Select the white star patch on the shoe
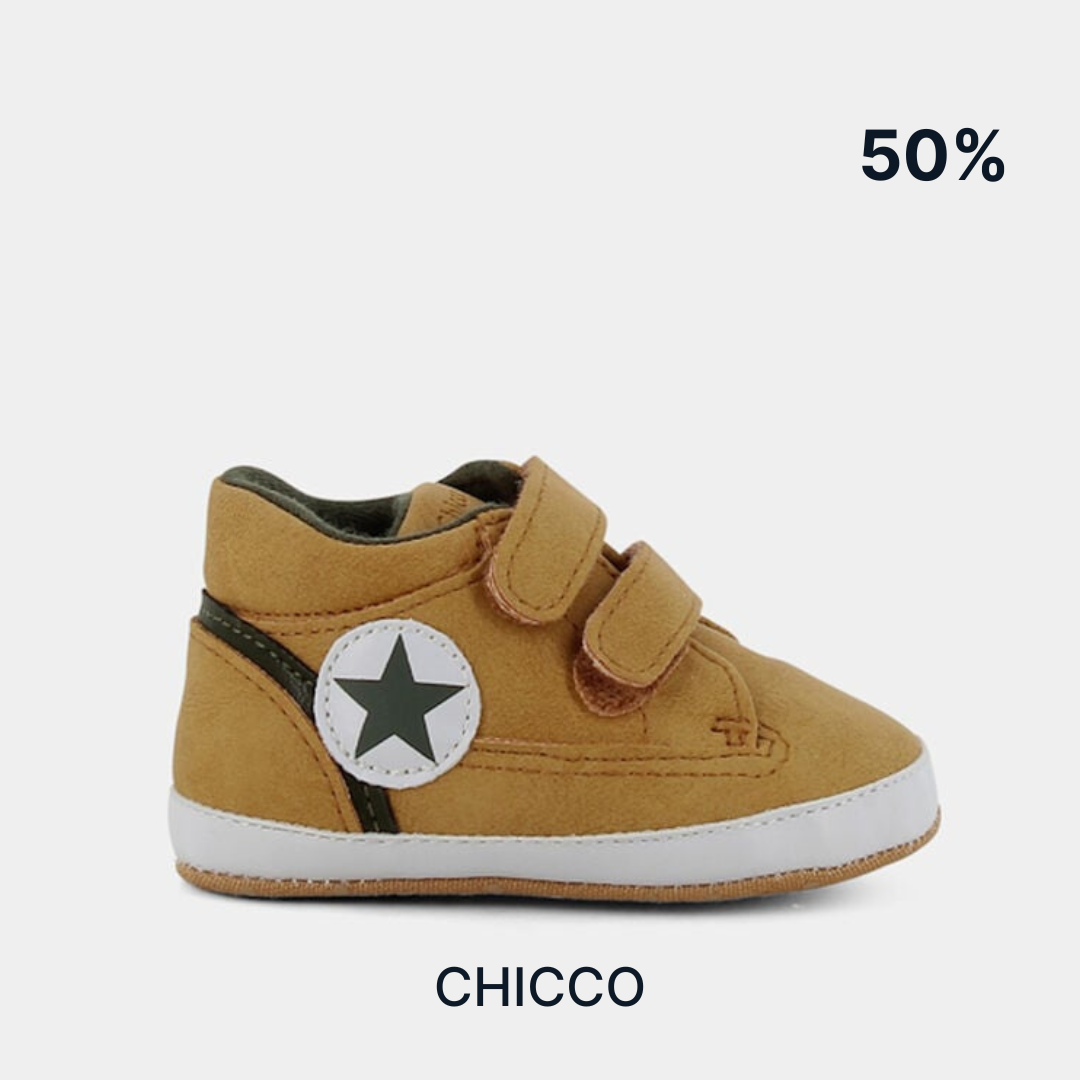Screen dimensions: 1080x1080 point(397,703)
